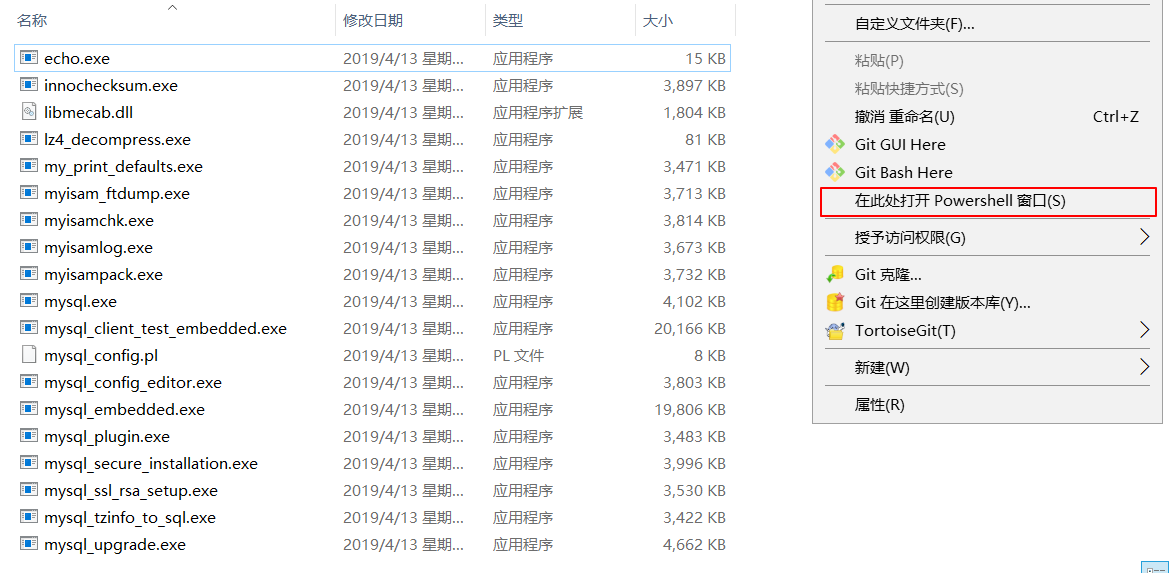Image resolution: width=1173 pixels, height=573 pixels.
Task: Click the Git GUI Here icon
Action: (835, 144)
